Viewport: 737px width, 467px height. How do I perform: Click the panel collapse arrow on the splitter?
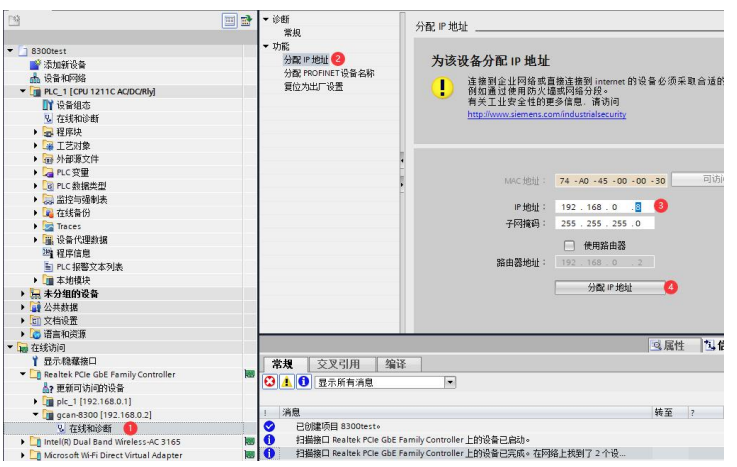tap(402, 161)
